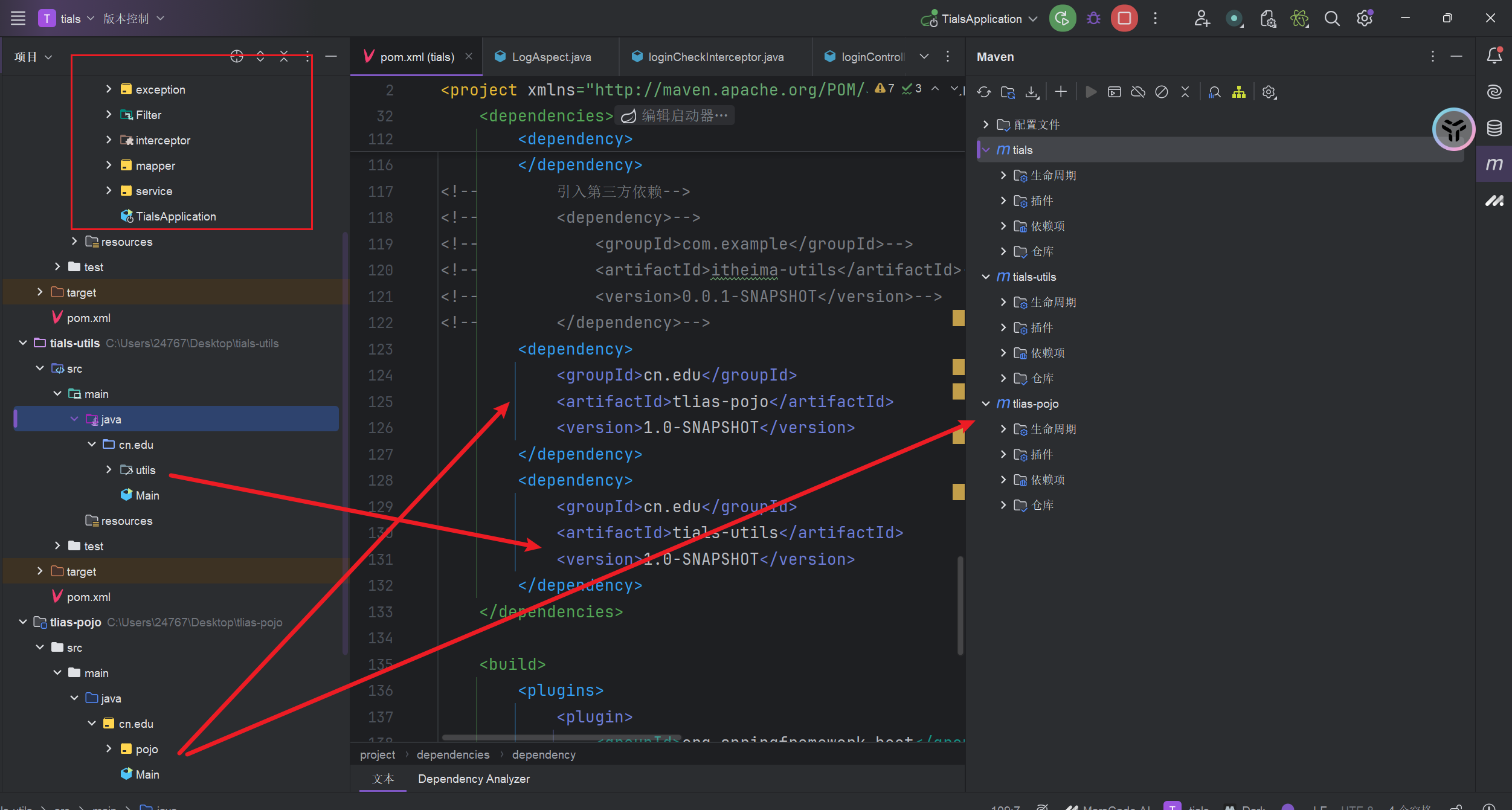1512x810 pixels.
Task: Click dependencies breadcrumb link
Action: pos(452,754)
